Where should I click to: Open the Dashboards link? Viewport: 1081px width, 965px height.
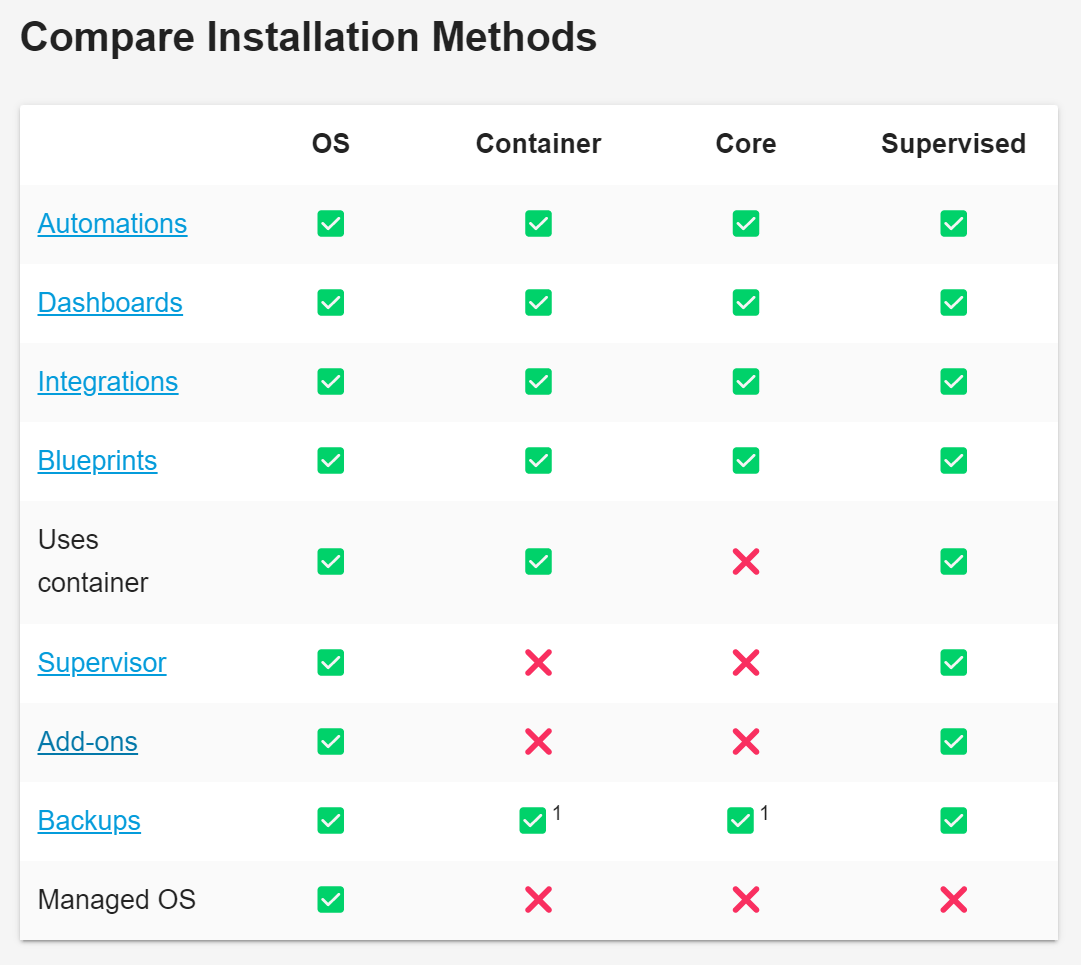(110, 303)
